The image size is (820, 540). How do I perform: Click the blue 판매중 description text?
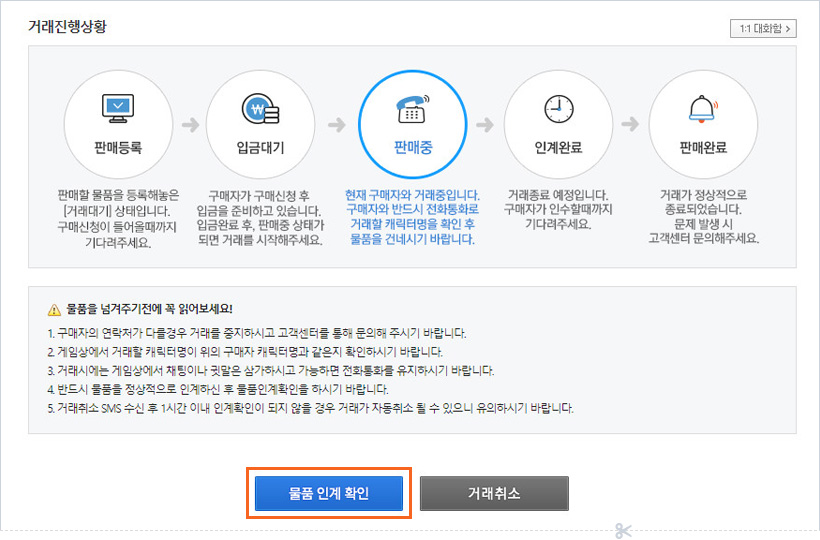tap(412, 217)
